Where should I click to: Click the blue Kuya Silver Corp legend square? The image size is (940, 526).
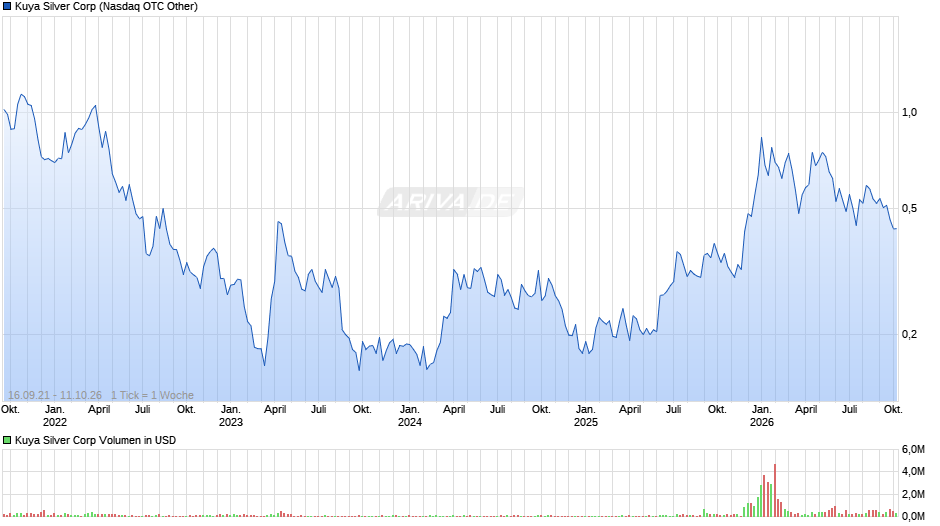[x=7, y=7]
